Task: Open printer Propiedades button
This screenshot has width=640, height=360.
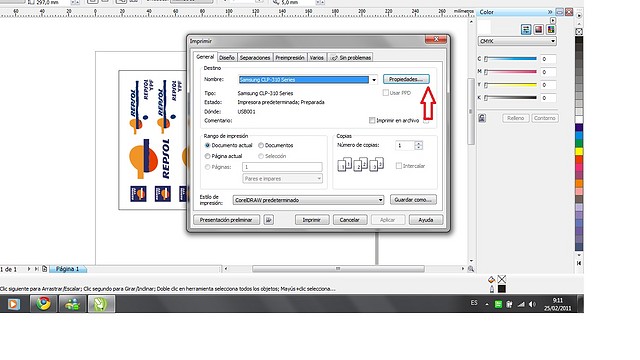Action: (406, 79)
